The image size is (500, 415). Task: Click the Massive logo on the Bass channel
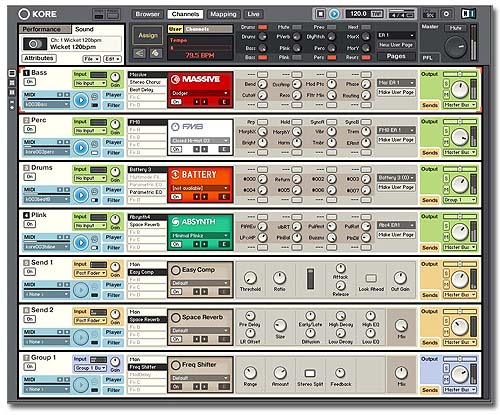(x=195, y=79)
